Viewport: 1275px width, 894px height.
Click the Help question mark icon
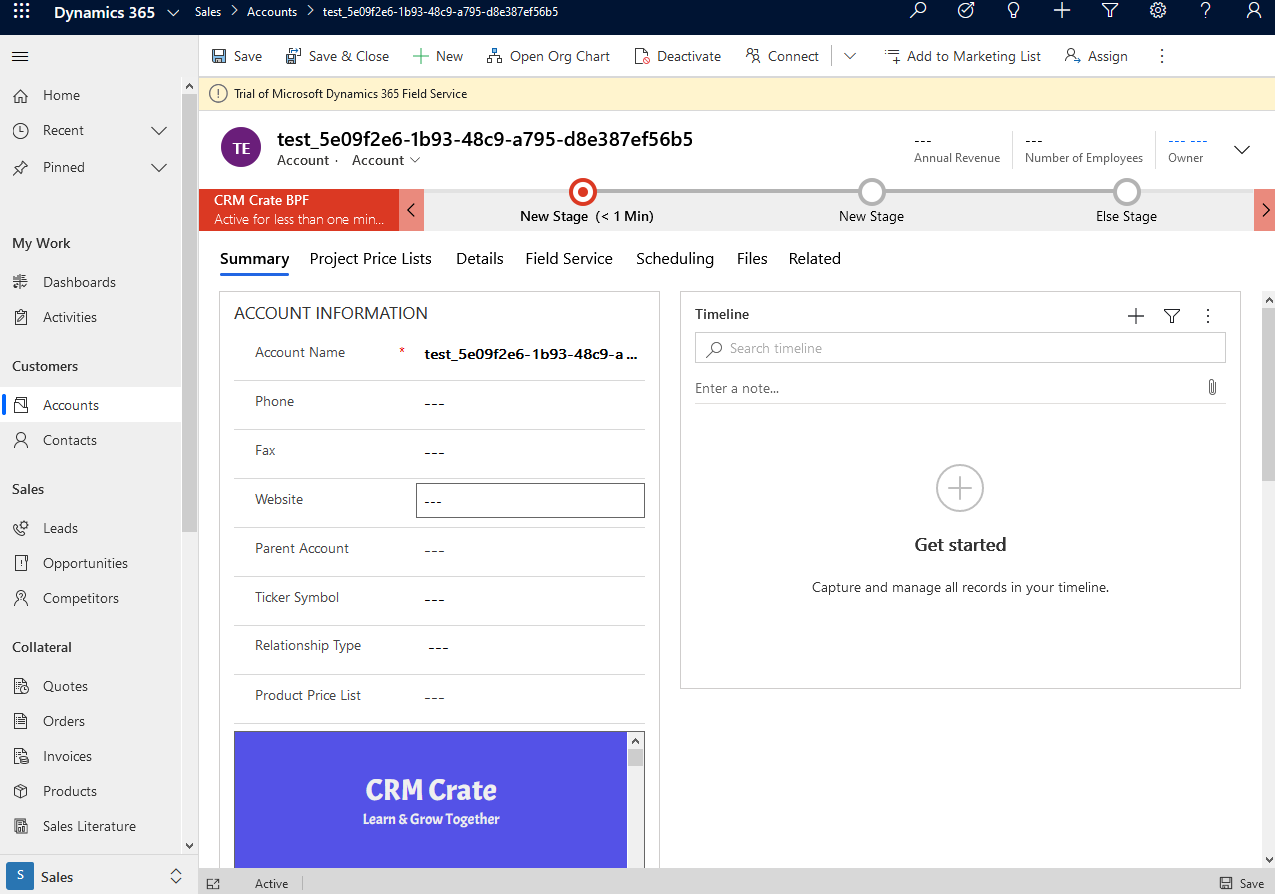pyautogui.click(x=1206, y=11)
